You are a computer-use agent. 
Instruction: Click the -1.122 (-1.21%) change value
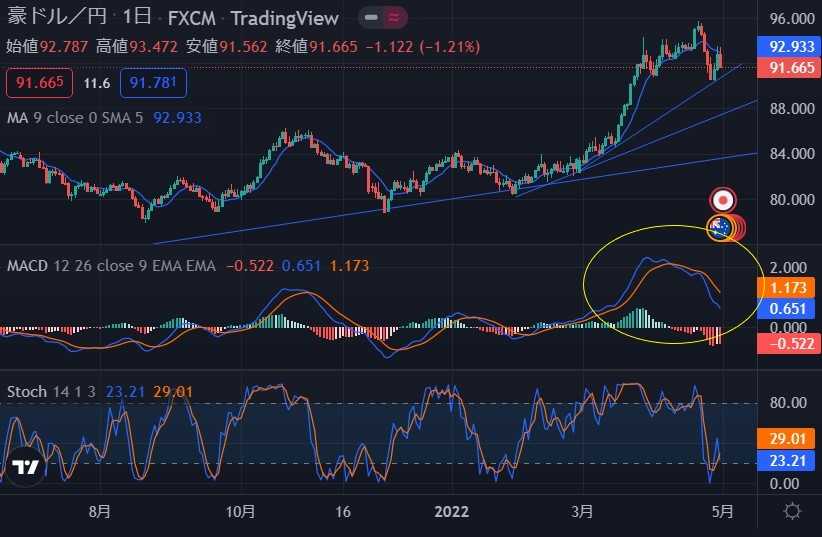[x=423, y=47]
